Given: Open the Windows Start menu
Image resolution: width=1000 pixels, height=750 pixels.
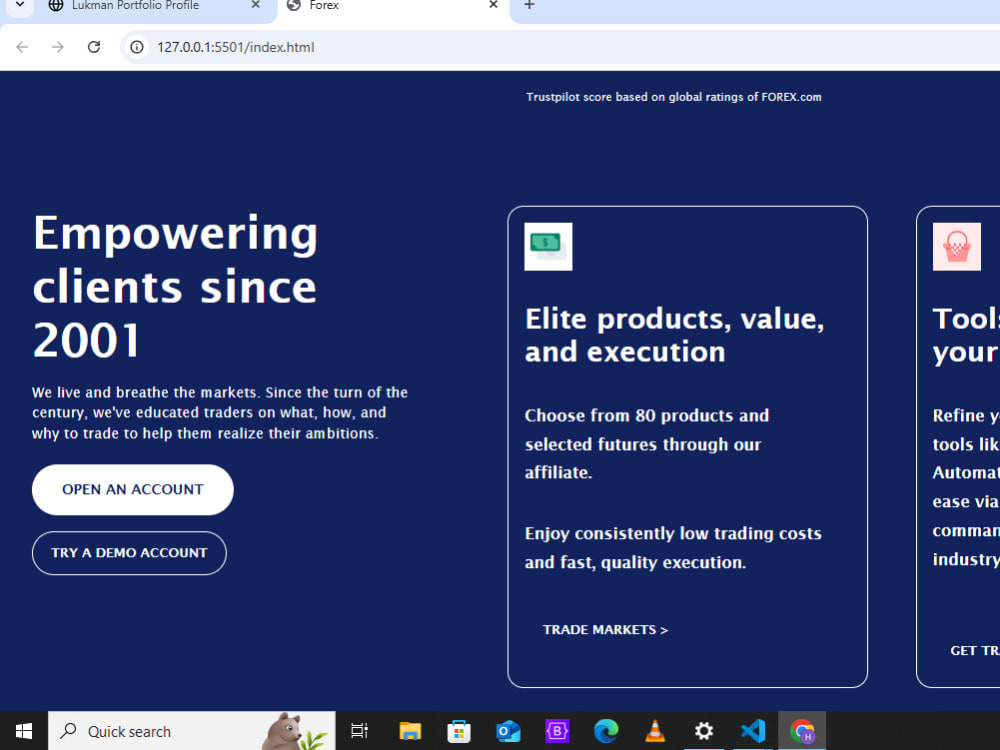Looking at the screenshot, I should [x=24, y=731].
